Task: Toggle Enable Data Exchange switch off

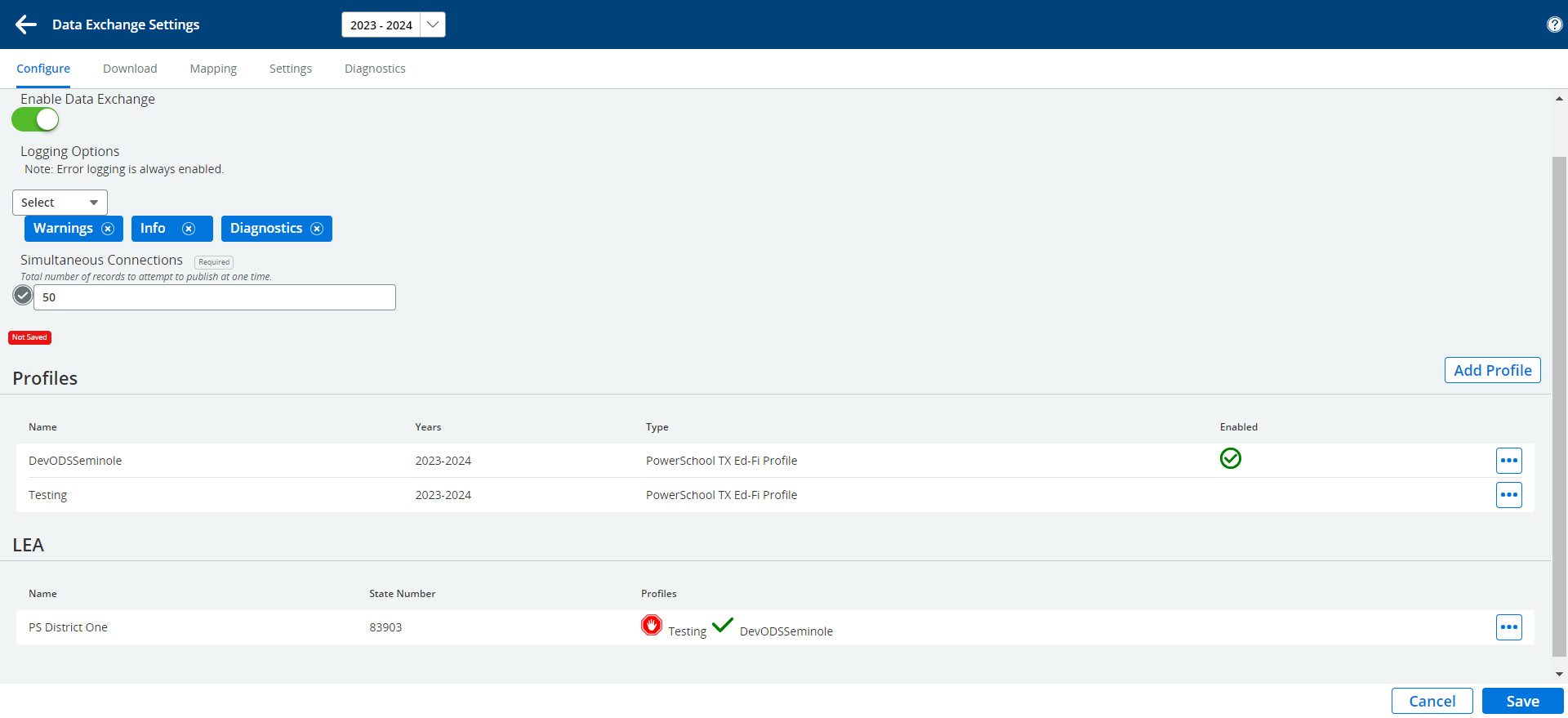Action: 35,120
